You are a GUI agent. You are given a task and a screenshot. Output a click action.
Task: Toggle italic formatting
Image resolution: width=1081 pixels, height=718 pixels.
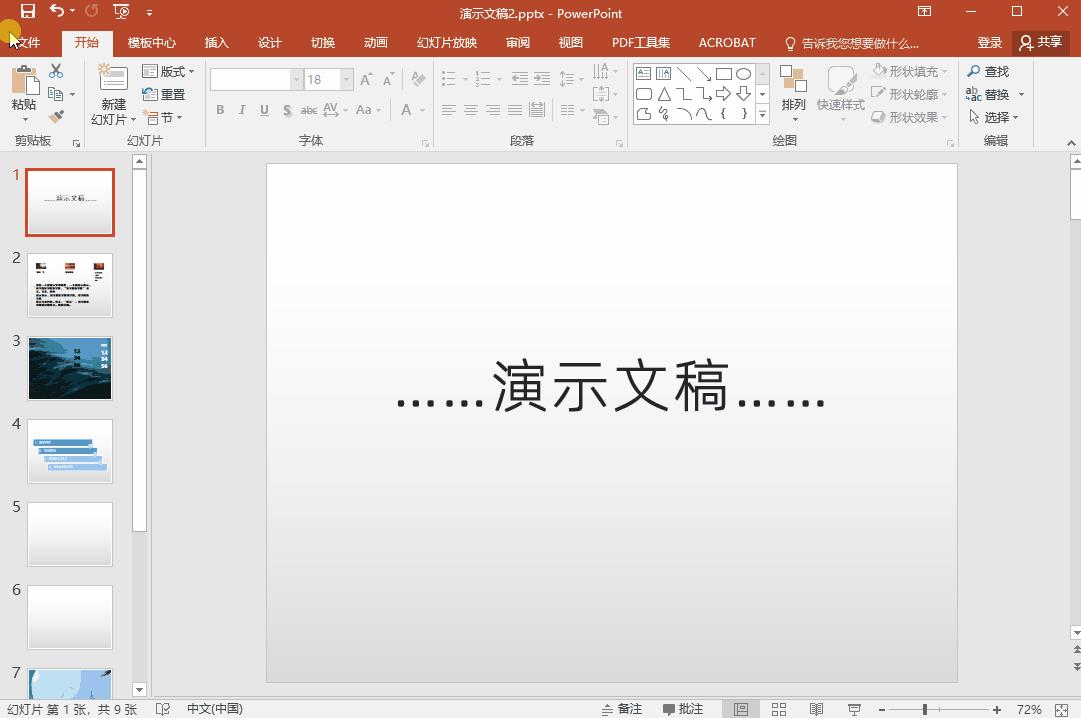point(242,110)
